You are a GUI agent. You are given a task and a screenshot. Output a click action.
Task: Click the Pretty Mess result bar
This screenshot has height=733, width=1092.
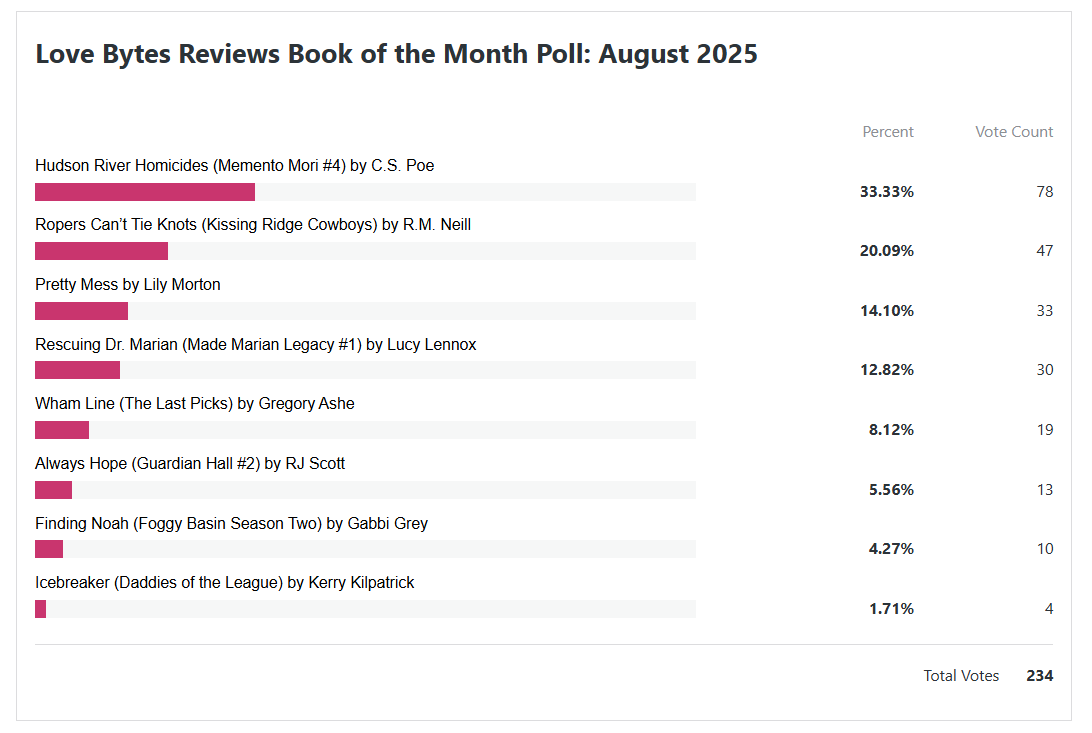[x=81, y=311]
